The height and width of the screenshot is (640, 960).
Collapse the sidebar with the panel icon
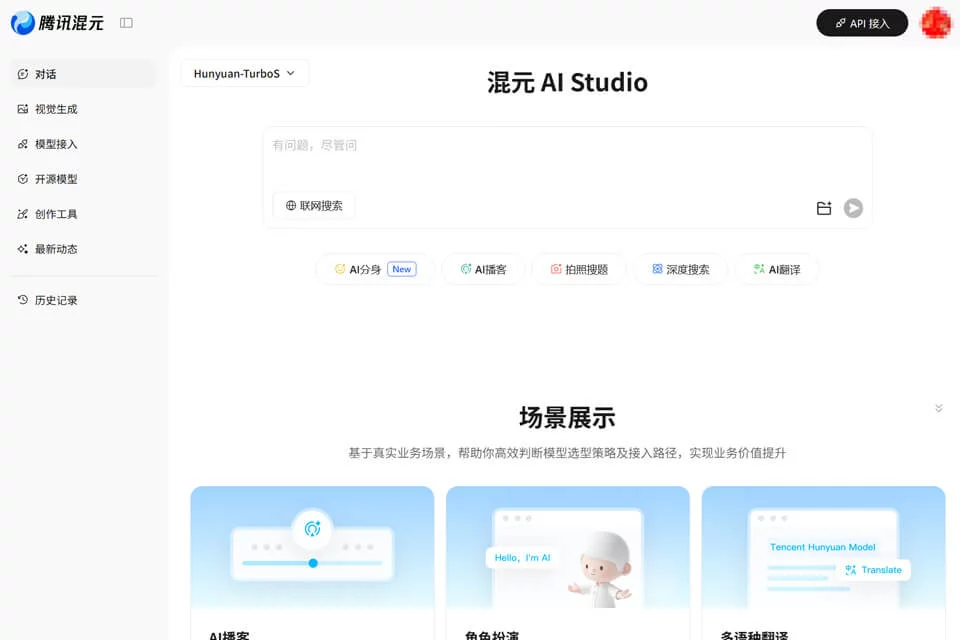point(126,23)
